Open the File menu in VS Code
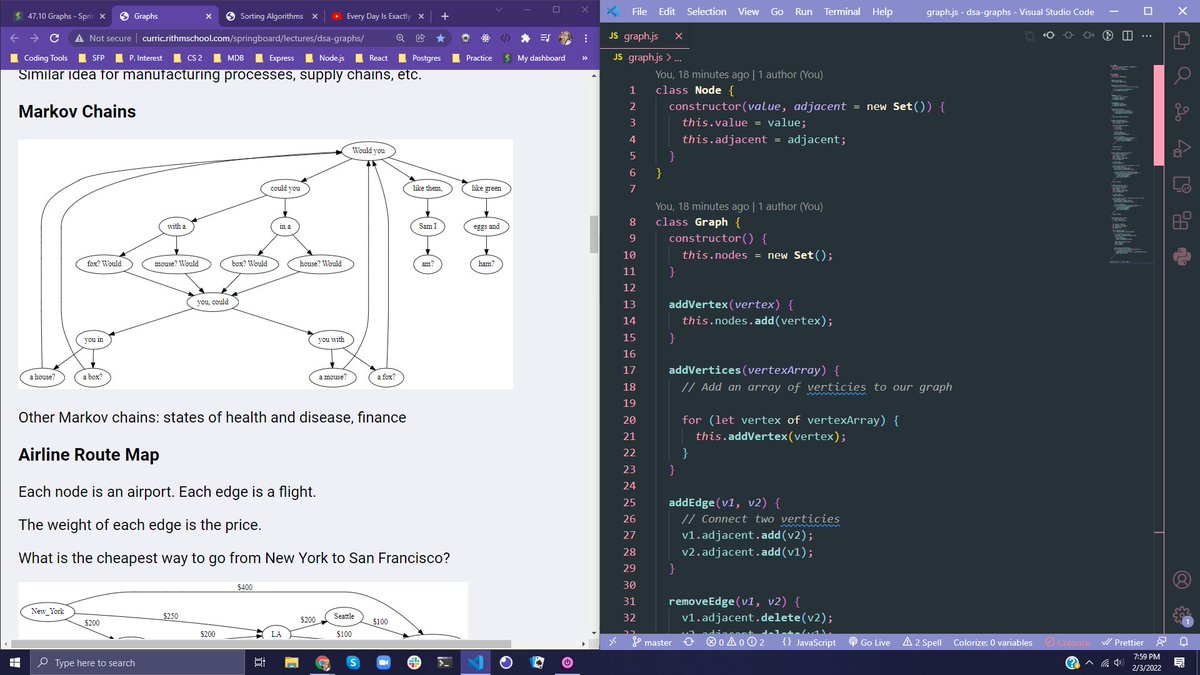Viewport: 1200px width, 675px height. [x=641, y=11]
